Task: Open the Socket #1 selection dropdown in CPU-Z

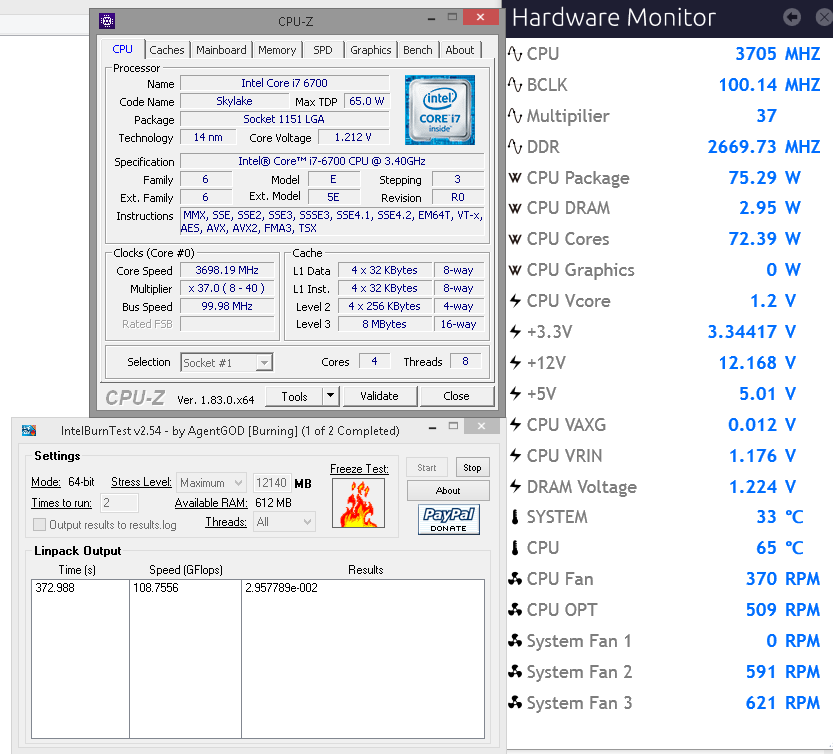Action: [227, 362]
